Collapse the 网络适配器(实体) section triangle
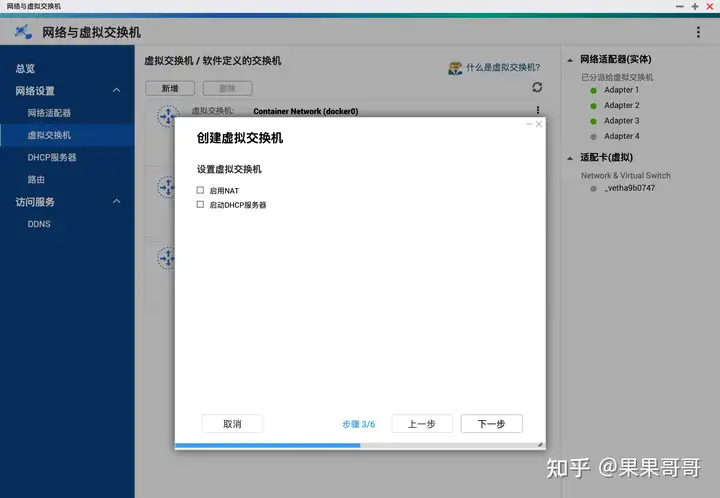 tap(570, 60)
